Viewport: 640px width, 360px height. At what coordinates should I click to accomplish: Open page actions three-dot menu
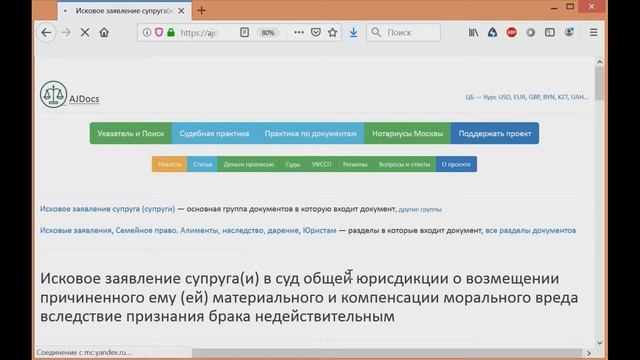(299, 32)
